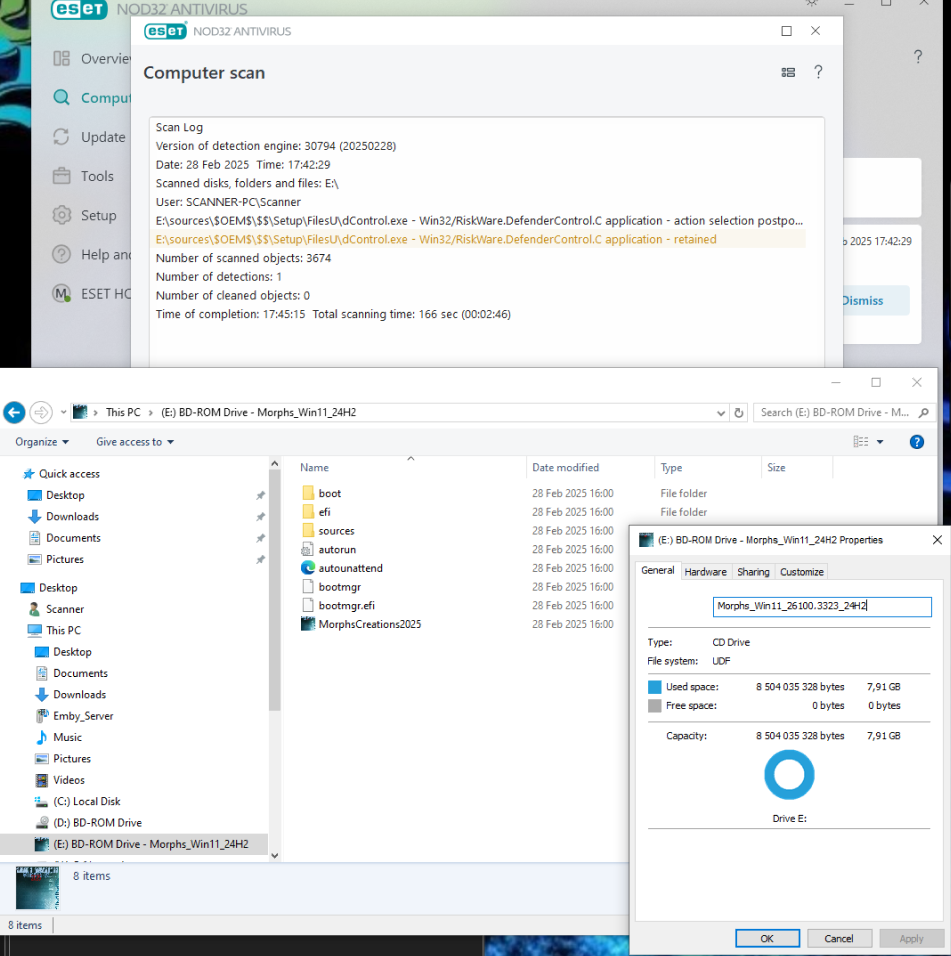Select the autorun file
This screenshot has height=956, width=951.
pos(337,549)
